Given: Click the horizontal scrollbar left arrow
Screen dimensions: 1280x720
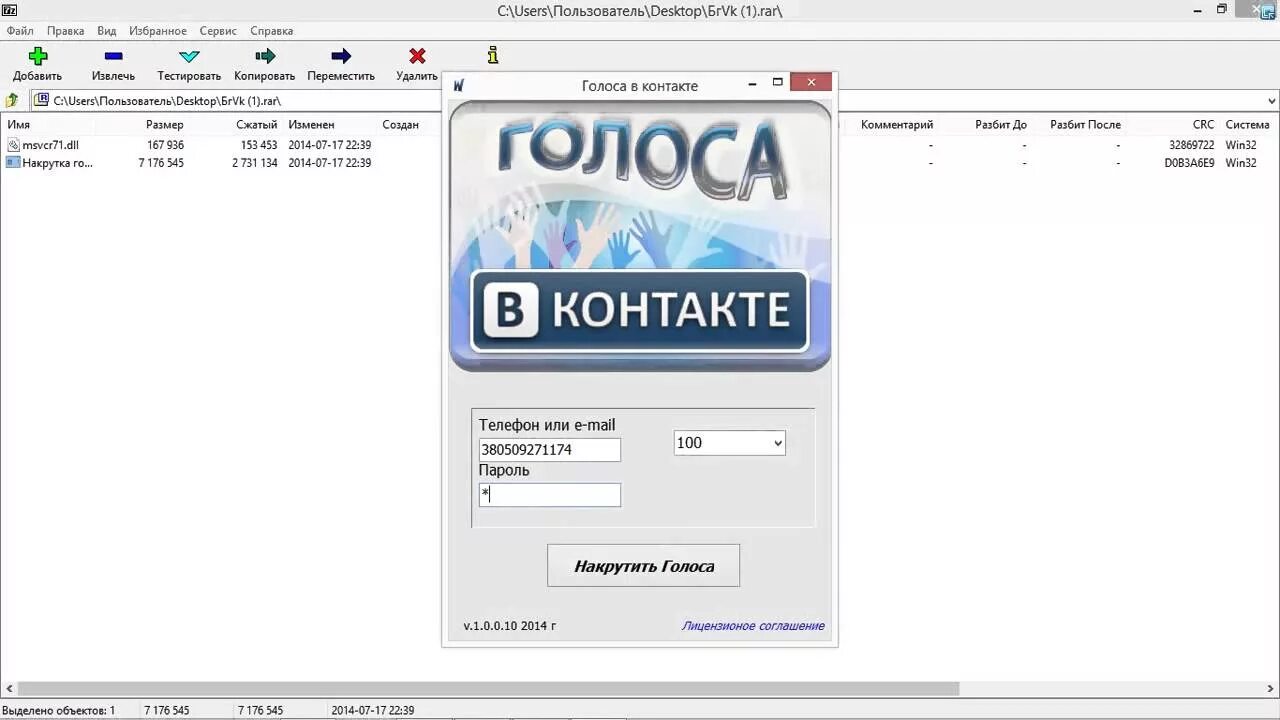Looking at the screenshot, I should pyautogui.click(x=8, y=689).
